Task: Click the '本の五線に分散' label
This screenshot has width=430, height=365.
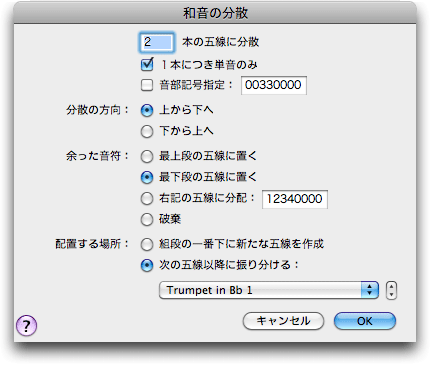Action: [x=221, y=42]
